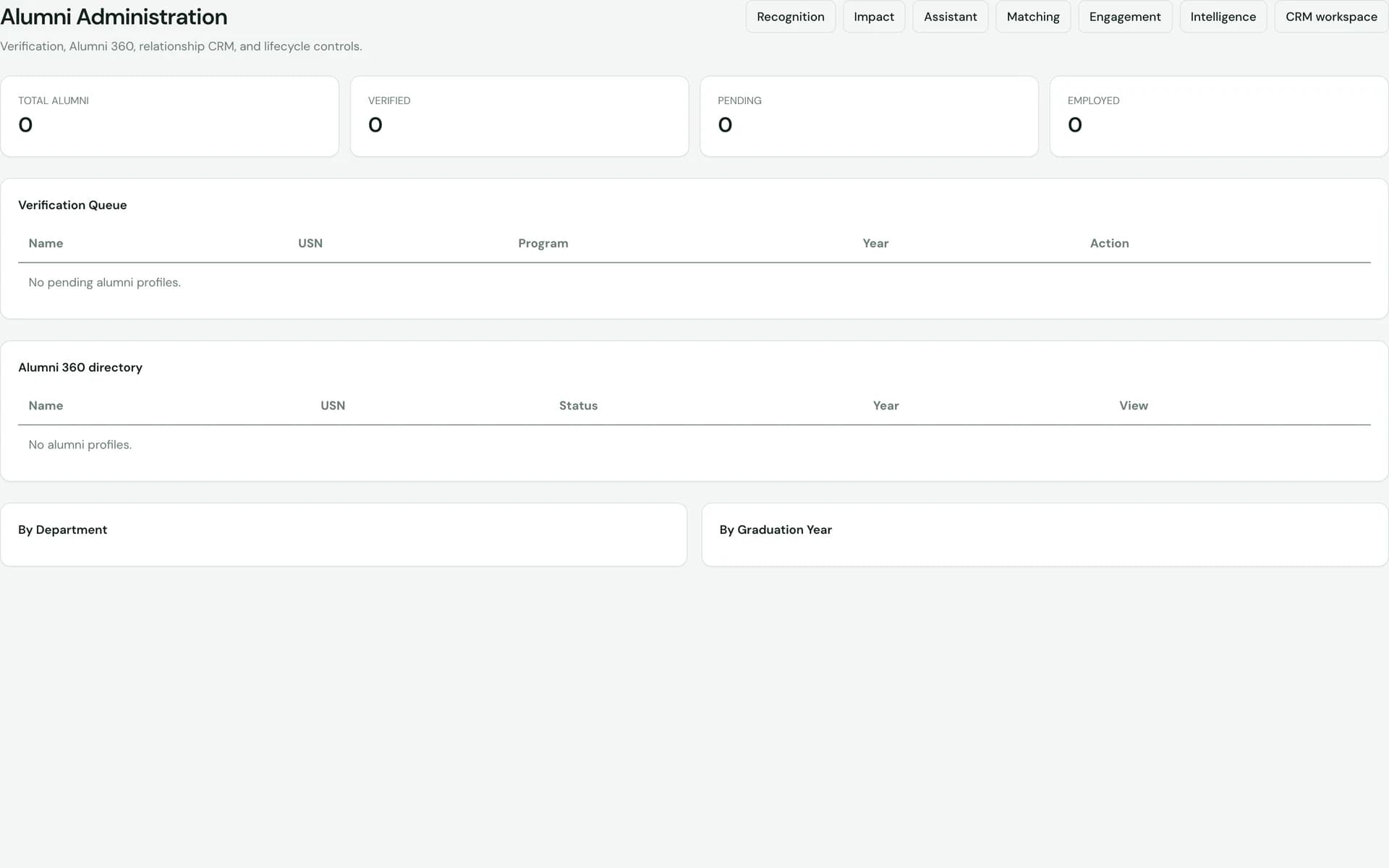Viewport: 1389px width, 868px height.
Task: Select the Total Alumni stat card
Action: click(x=169, y=116)
